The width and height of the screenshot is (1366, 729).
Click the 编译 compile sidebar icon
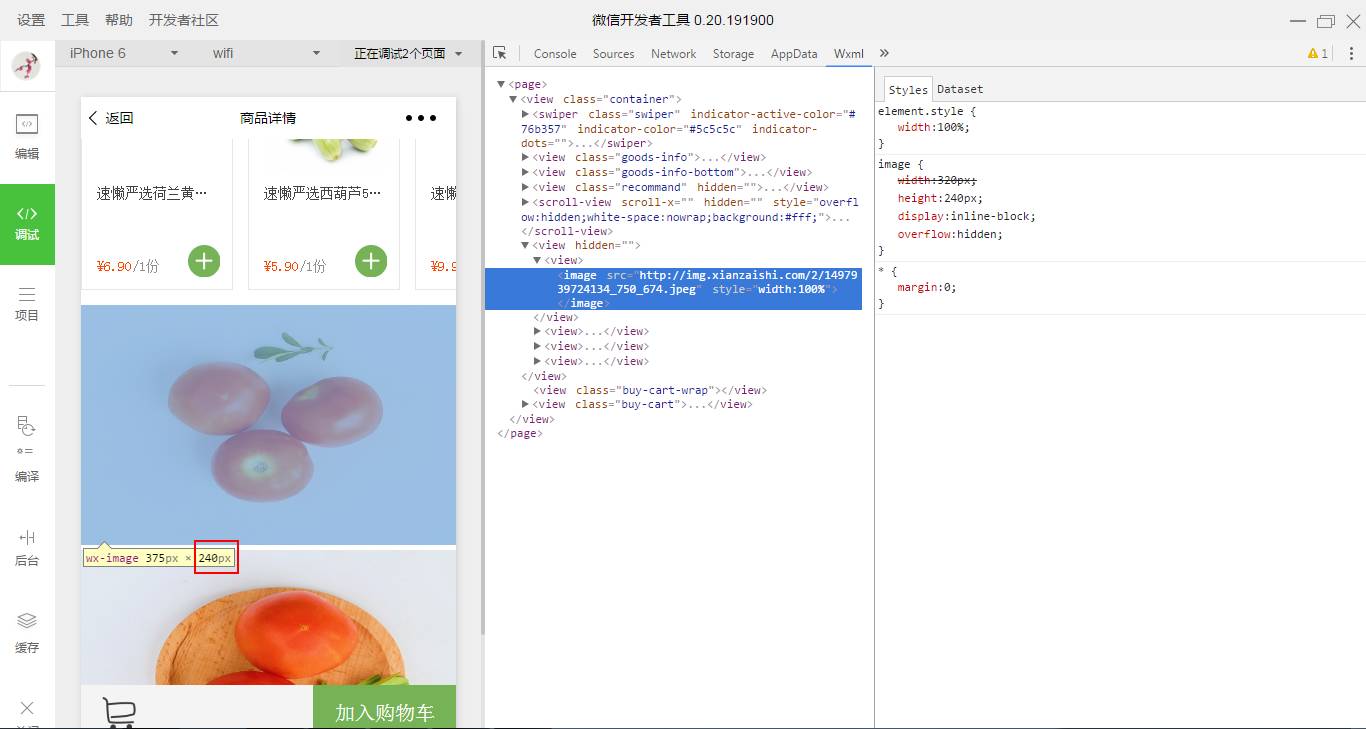point(27,448)
